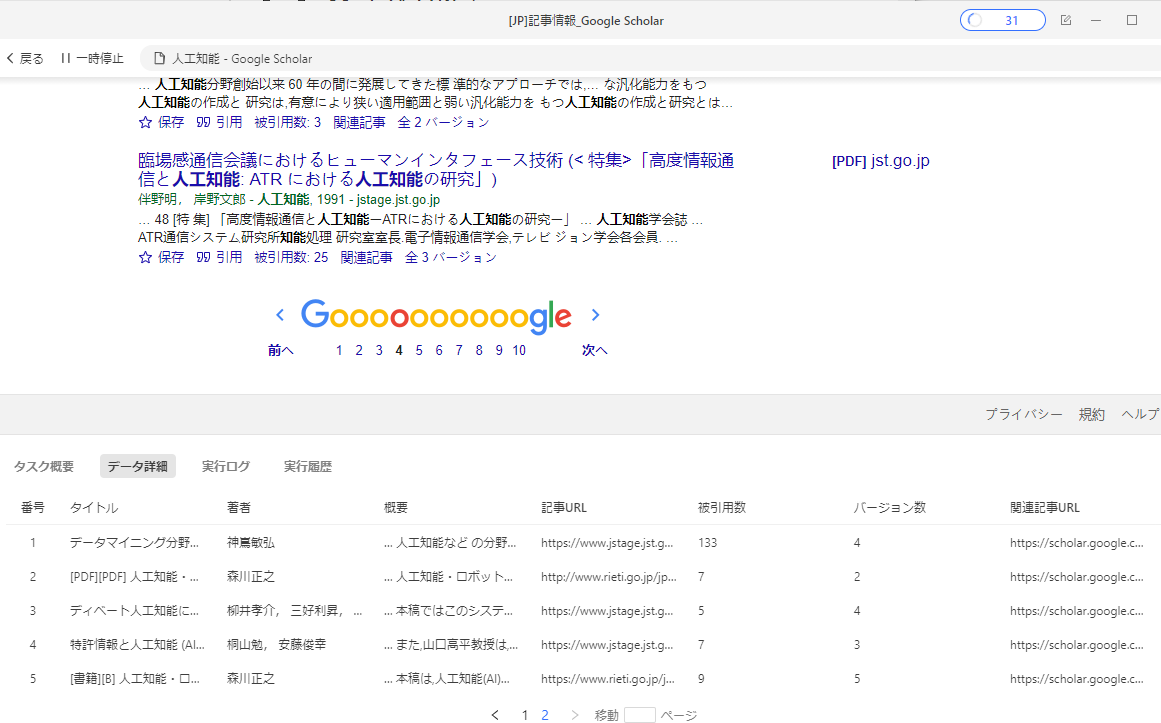
Task: Pause the task with 一時停止 button
Action: pyautogui.click(x=93, y=59)
